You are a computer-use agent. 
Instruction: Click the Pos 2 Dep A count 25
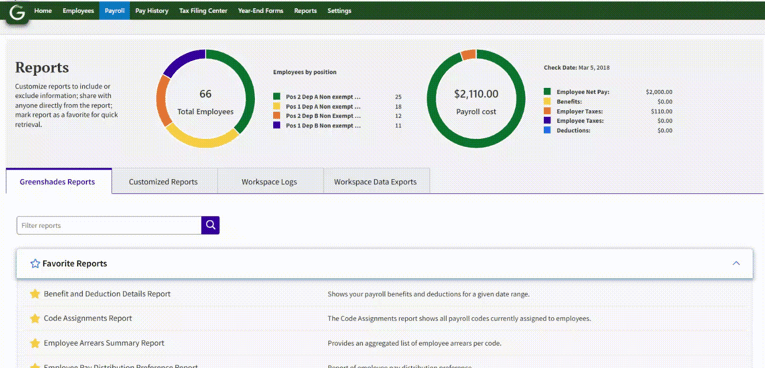pos(398,97)
